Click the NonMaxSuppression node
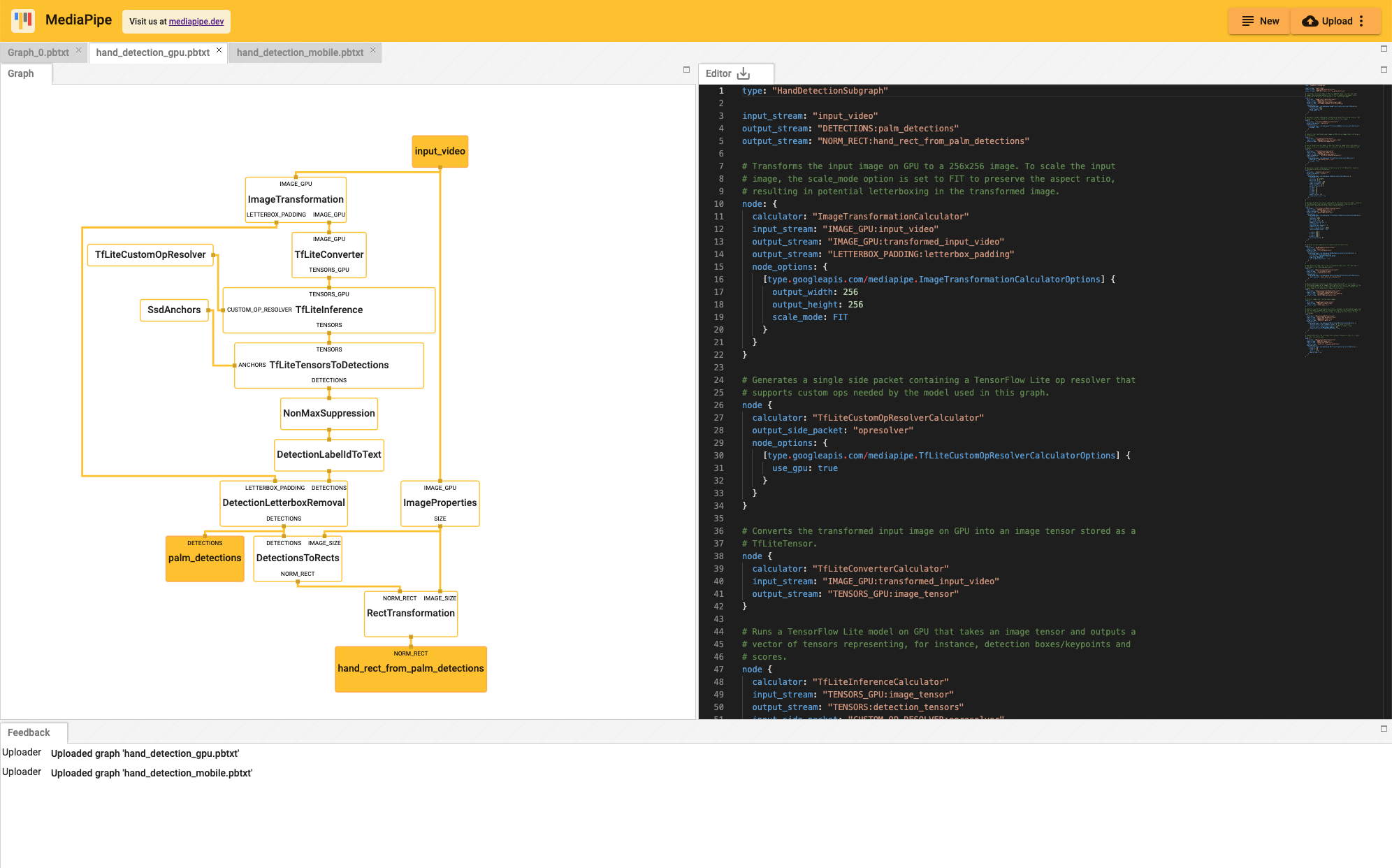 point(328,412)
